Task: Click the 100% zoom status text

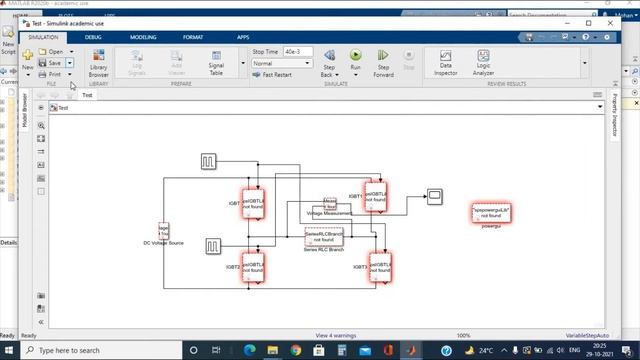Action: pyautogui.click(x=463, y=336)
